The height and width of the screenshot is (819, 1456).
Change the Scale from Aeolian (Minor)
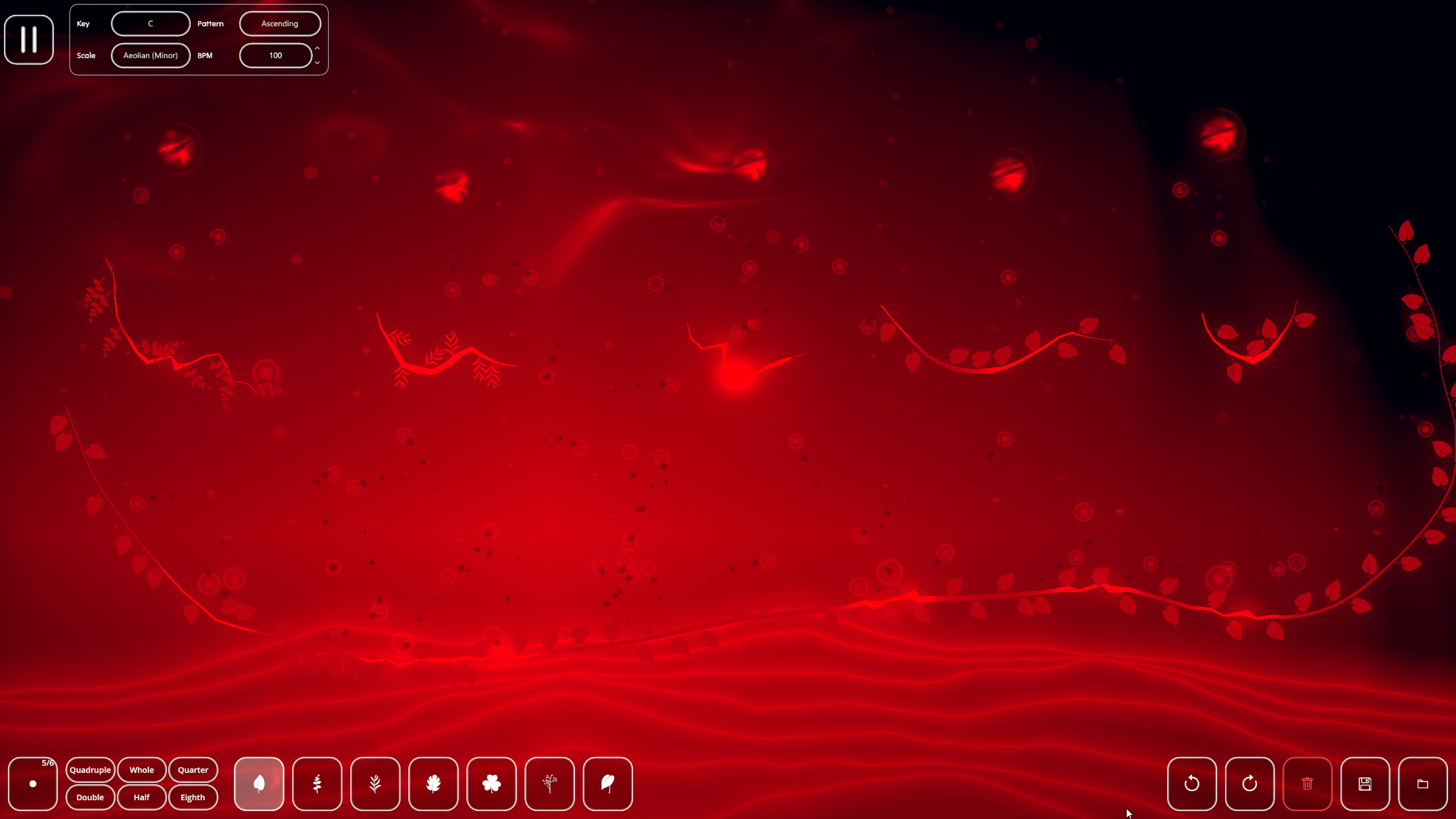151,55
